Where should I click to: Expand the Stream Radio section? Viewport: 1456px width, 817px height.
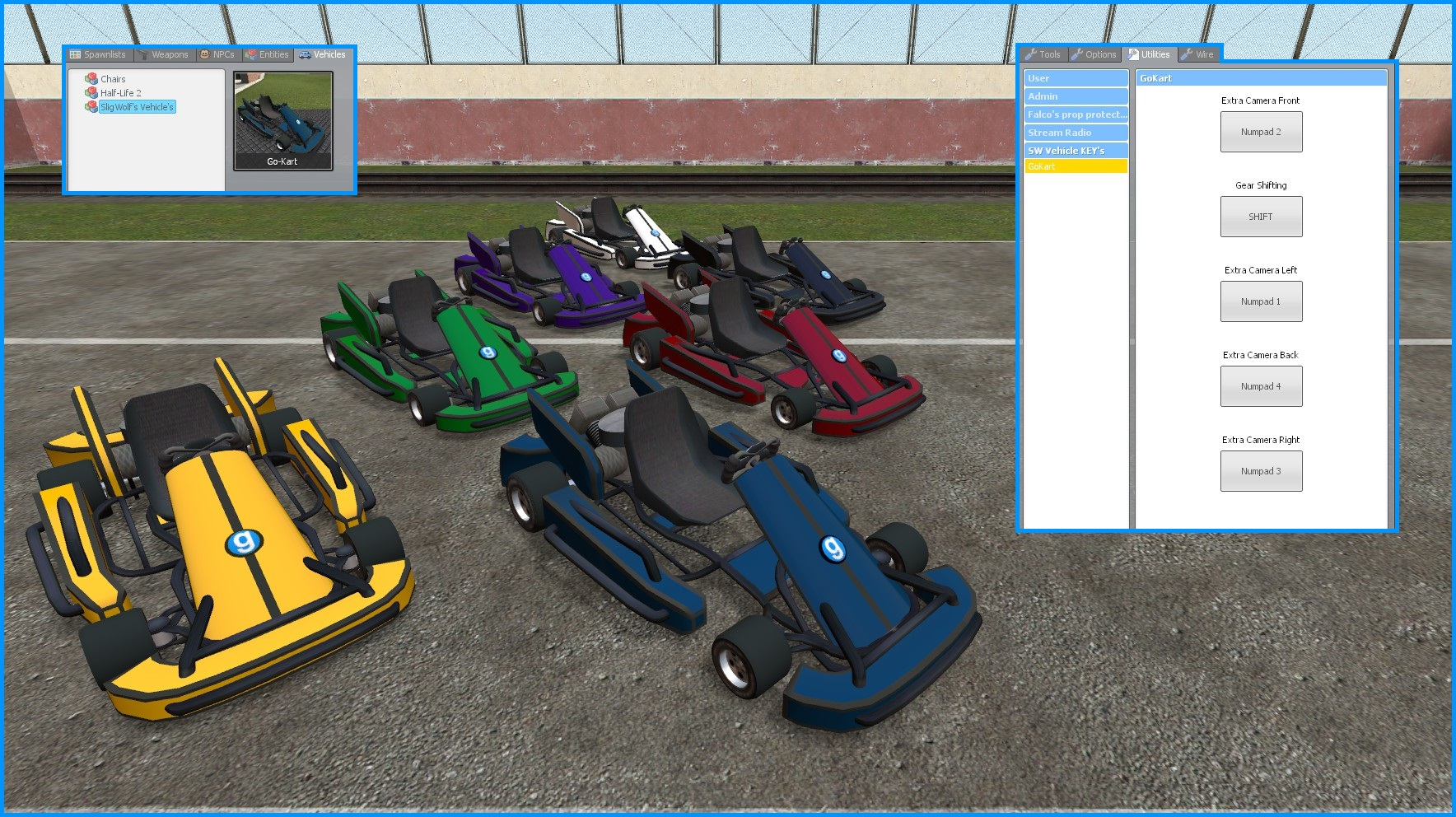[1076, 133]
